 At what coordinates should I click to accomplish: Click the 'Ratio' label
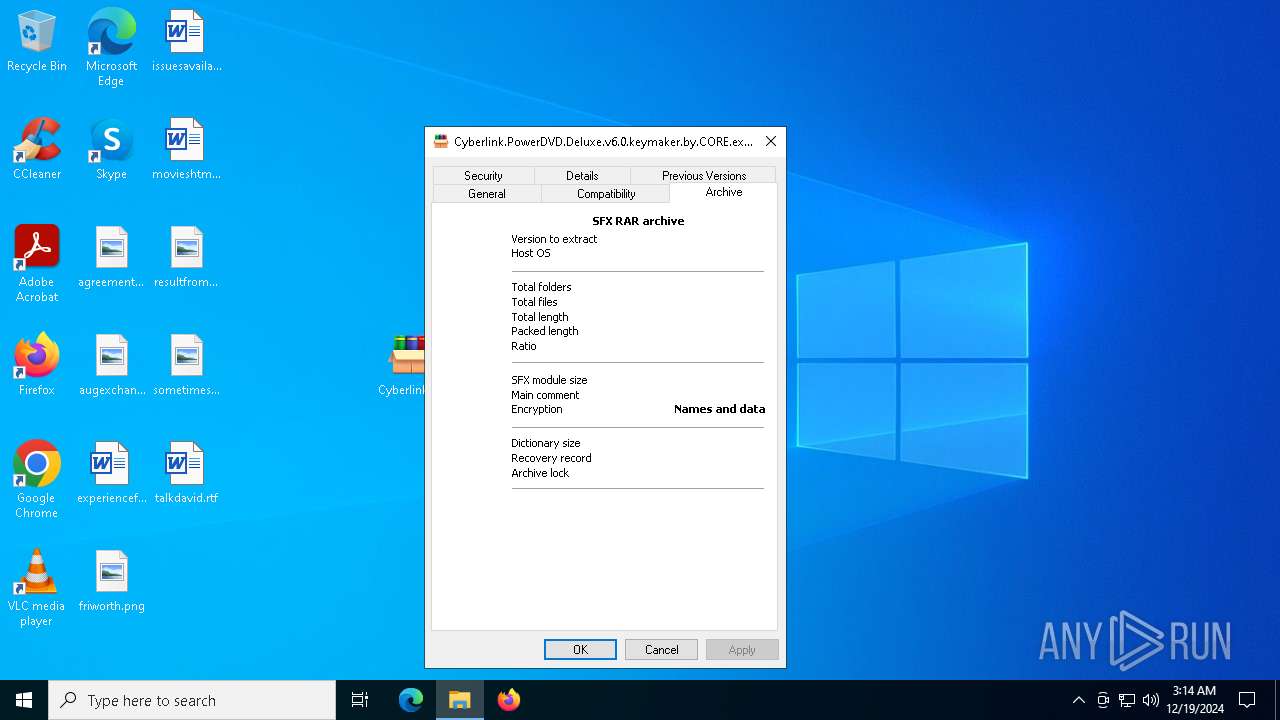pyautogui.click(x=524, y=346)
